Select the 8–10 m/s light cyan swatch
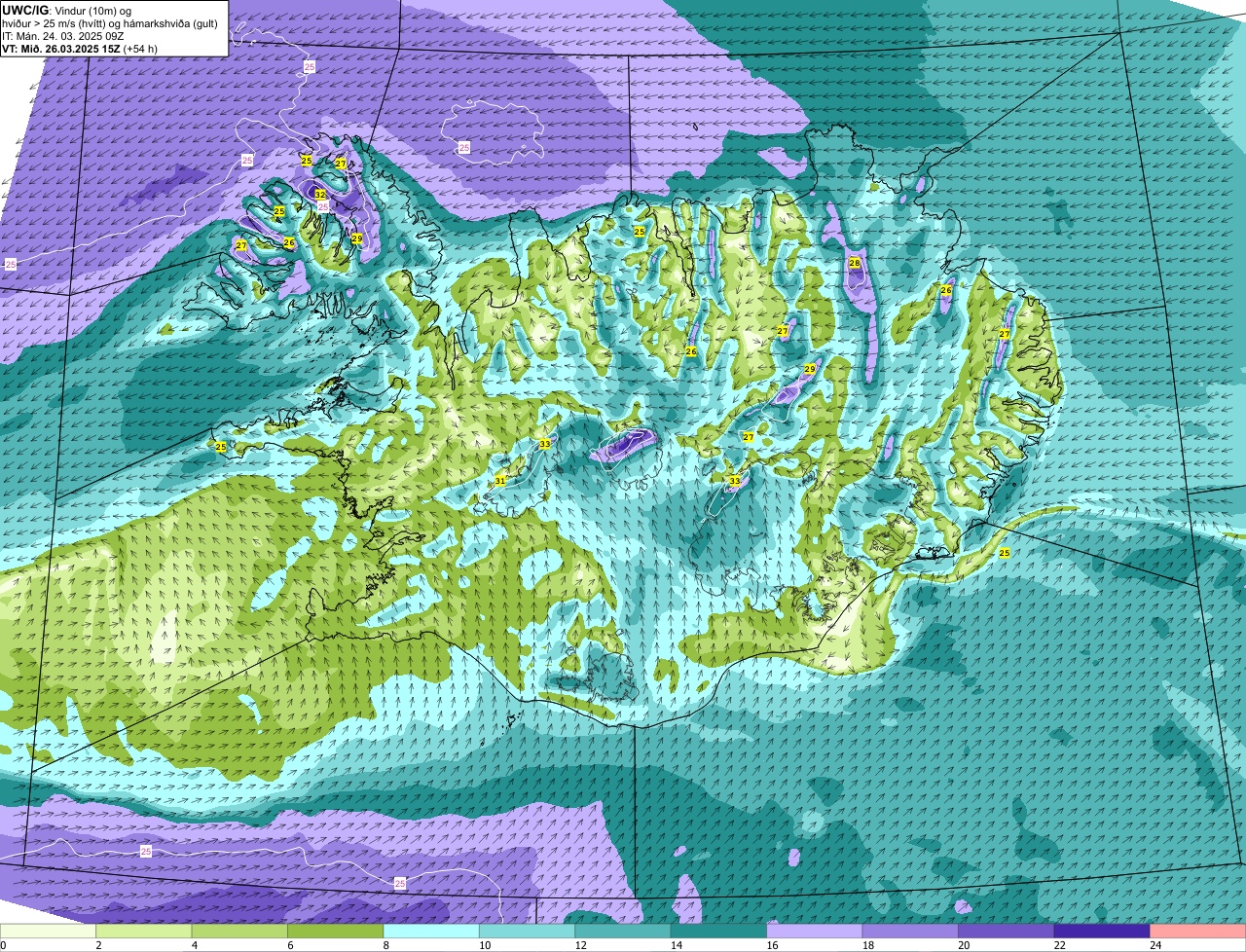This screenshot has width=1246, height=952. (432, 932)
